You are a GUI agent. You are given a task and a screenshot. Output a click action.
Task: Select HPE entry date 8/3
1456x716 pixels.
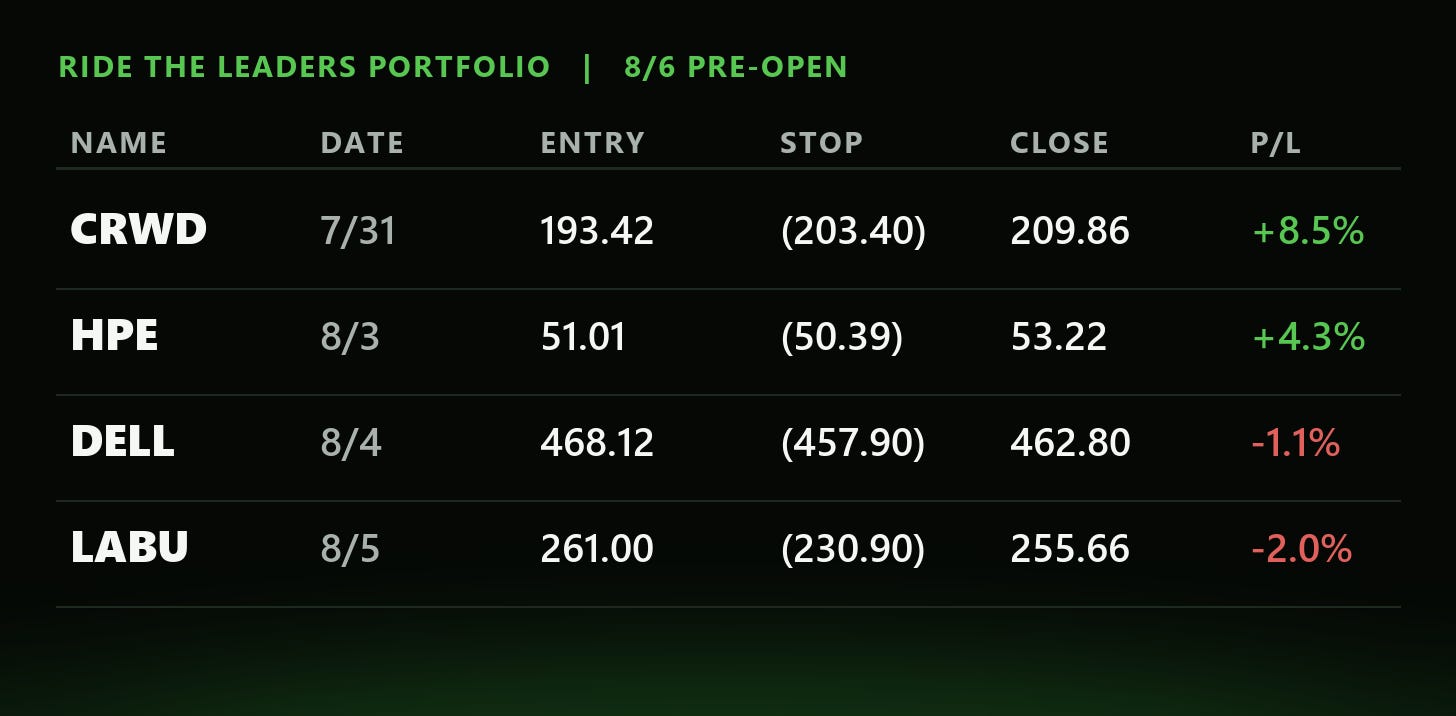350,337
